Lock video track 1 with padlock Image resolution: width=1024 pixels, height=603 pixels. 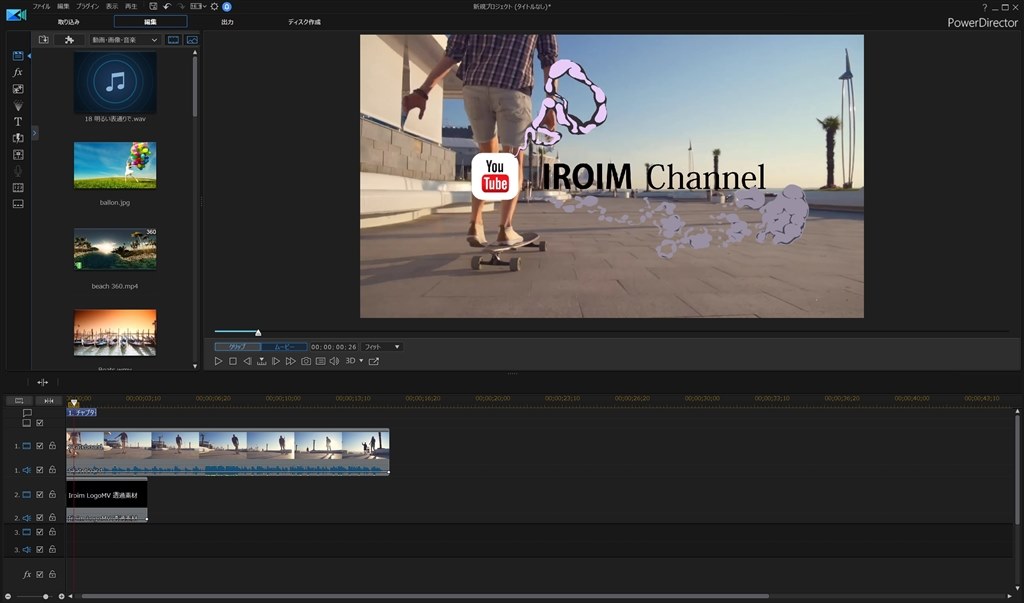tap(52, 446)
